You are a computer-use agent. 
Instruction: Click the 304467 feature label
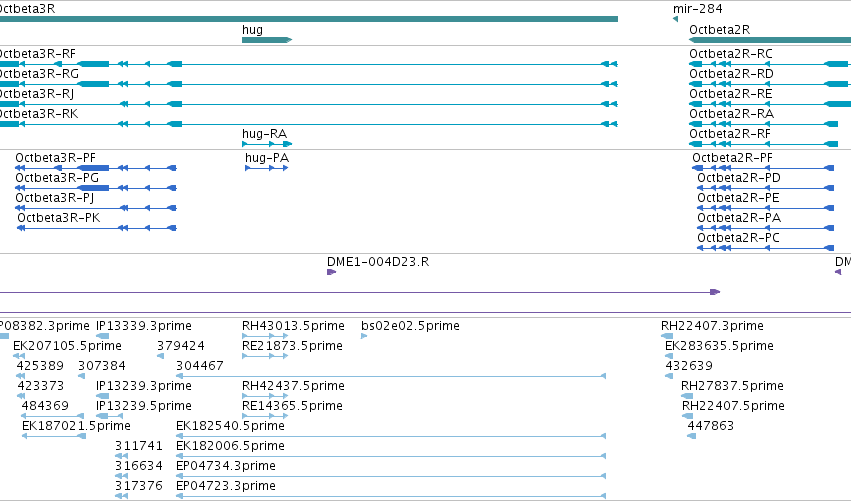tap(200, 366)
